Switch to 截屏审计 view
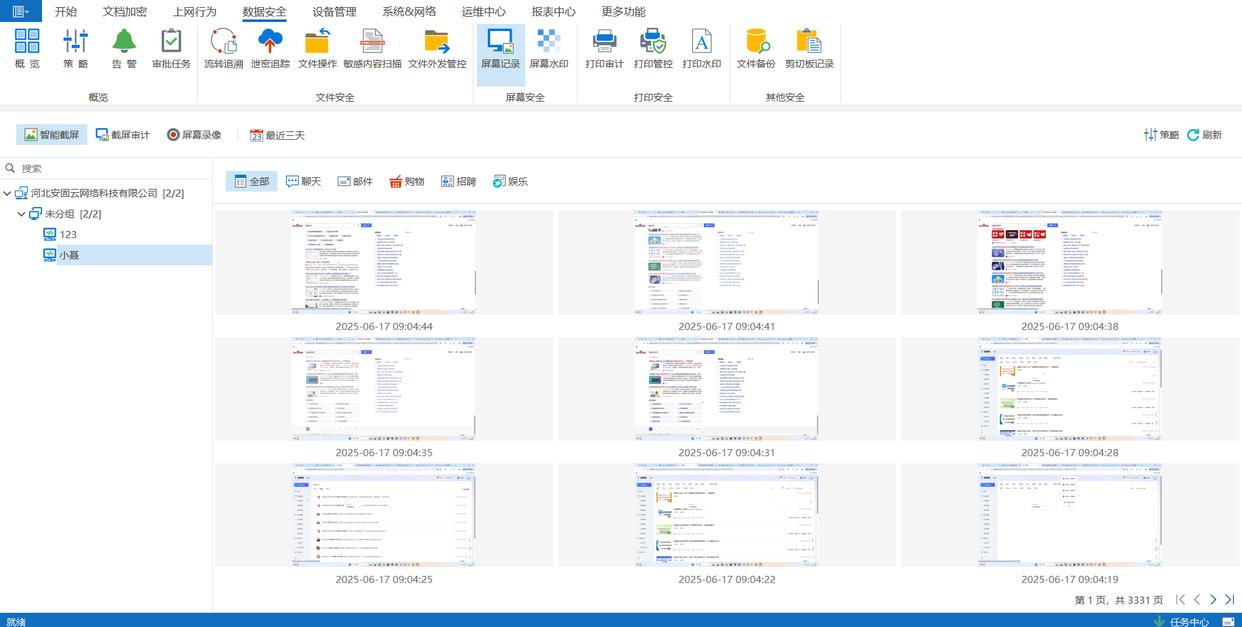Viewport: 1242px width, 627px height. (123, 135)
